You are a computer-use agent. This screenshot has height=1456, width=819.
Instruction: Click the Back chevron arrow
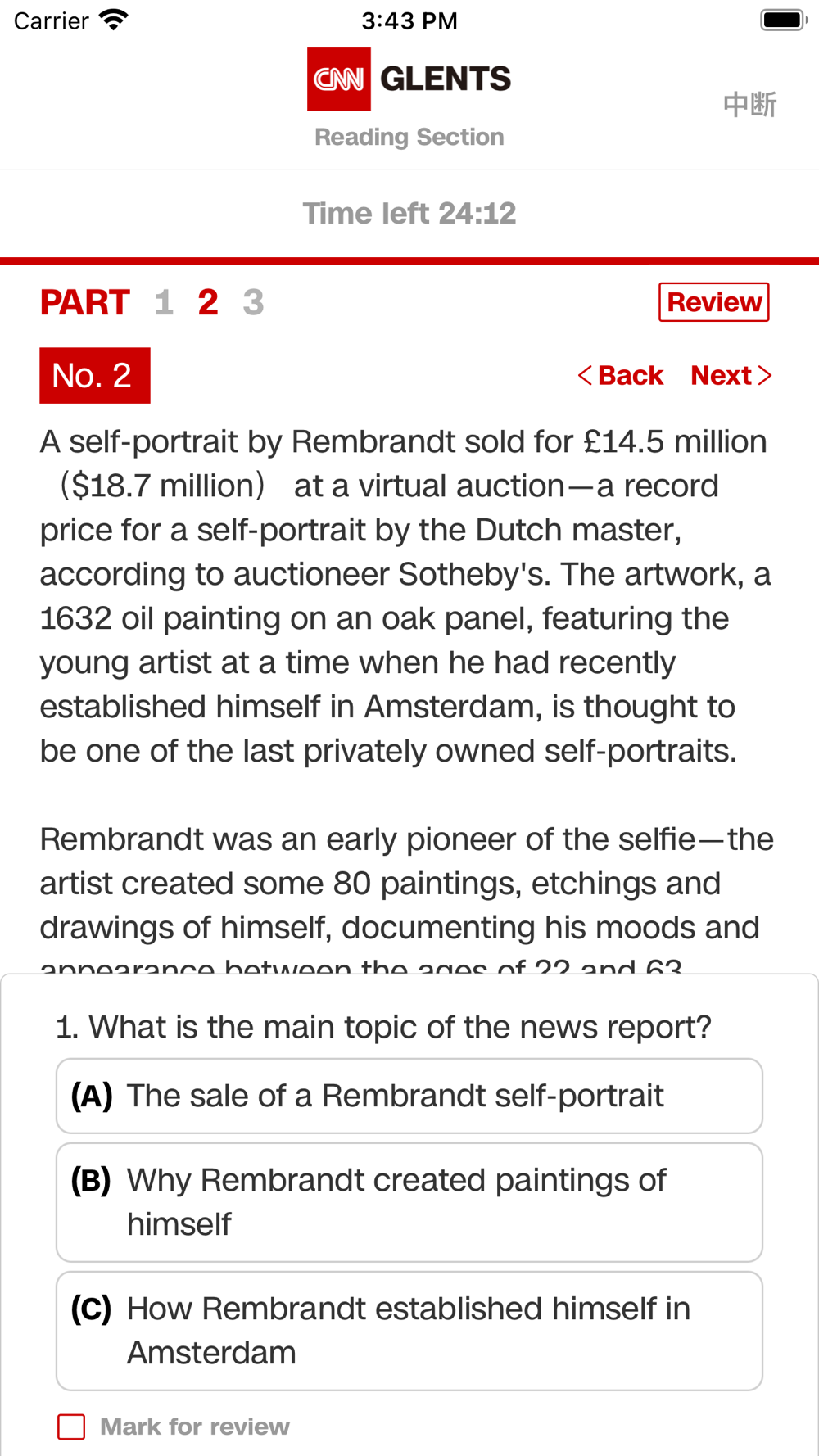585,375
